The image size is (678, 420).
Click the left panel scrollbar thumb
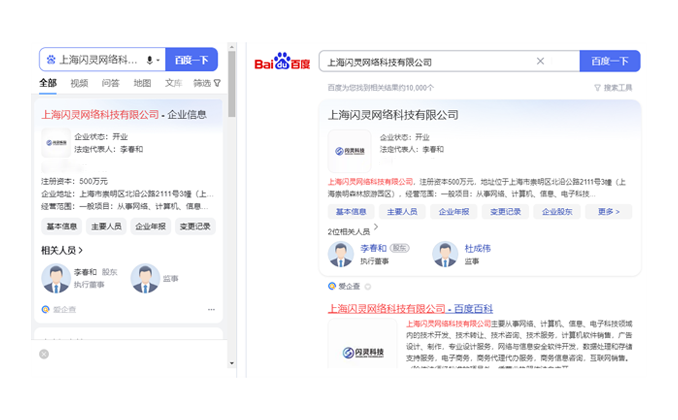[x=232, y=84]
